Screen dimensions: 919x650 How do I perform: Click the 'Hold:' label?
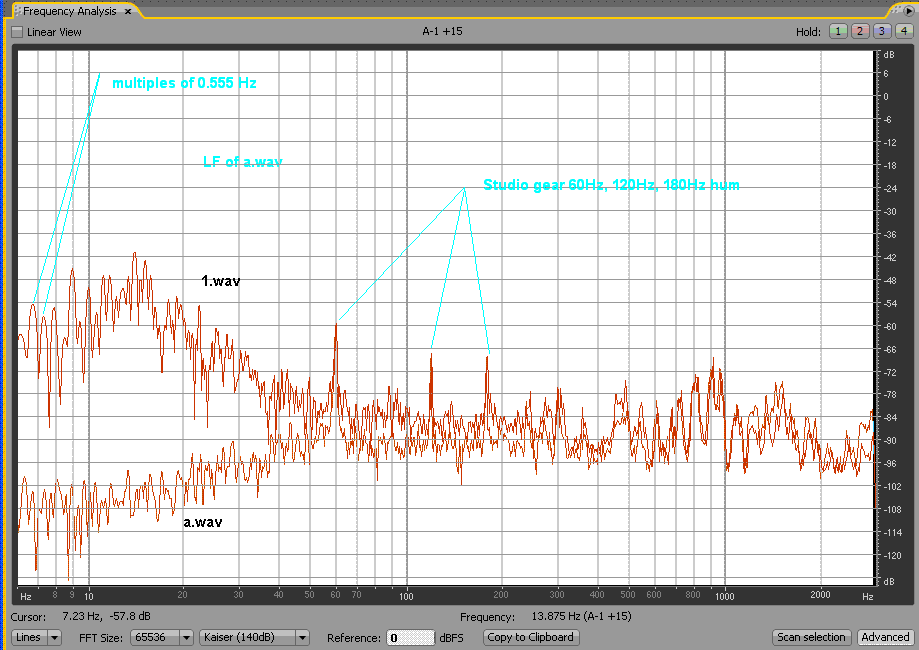coord(808,32)
